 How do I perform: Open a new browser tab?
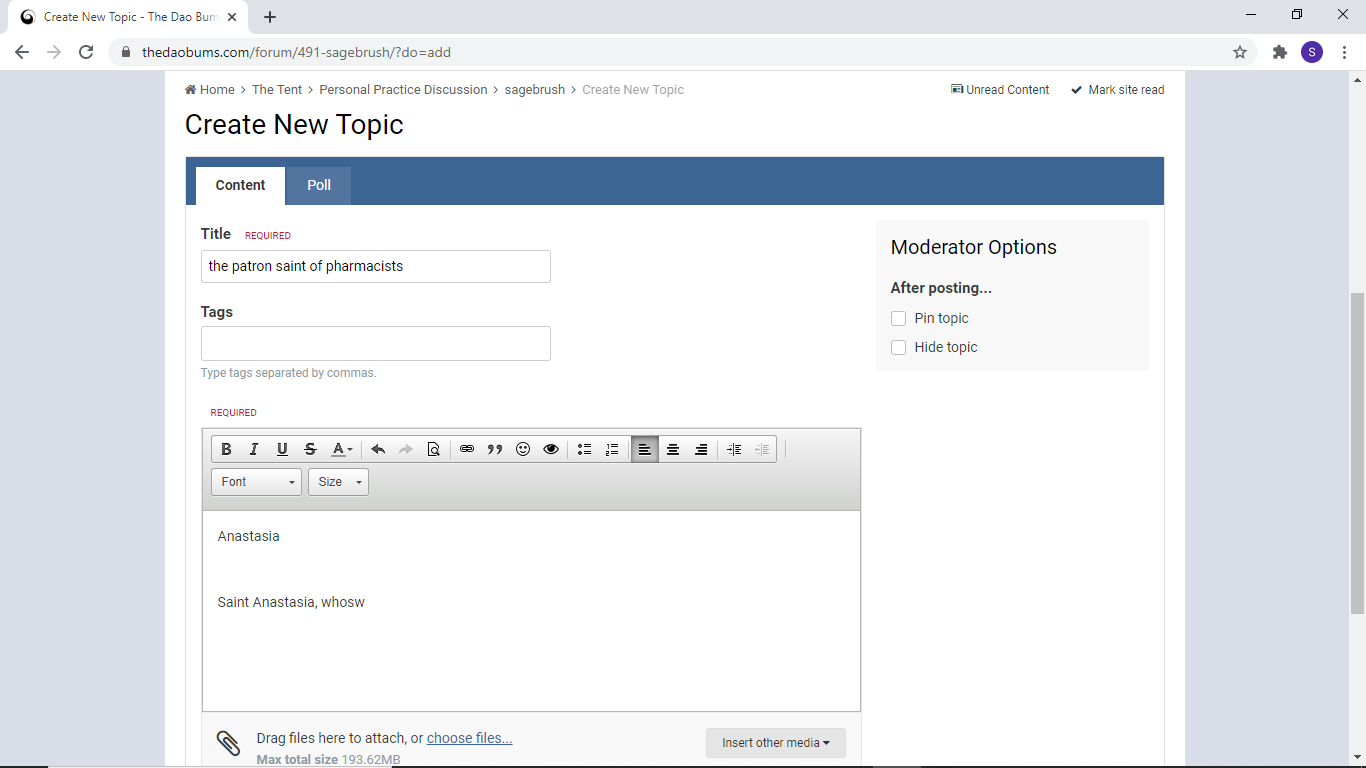270,17
